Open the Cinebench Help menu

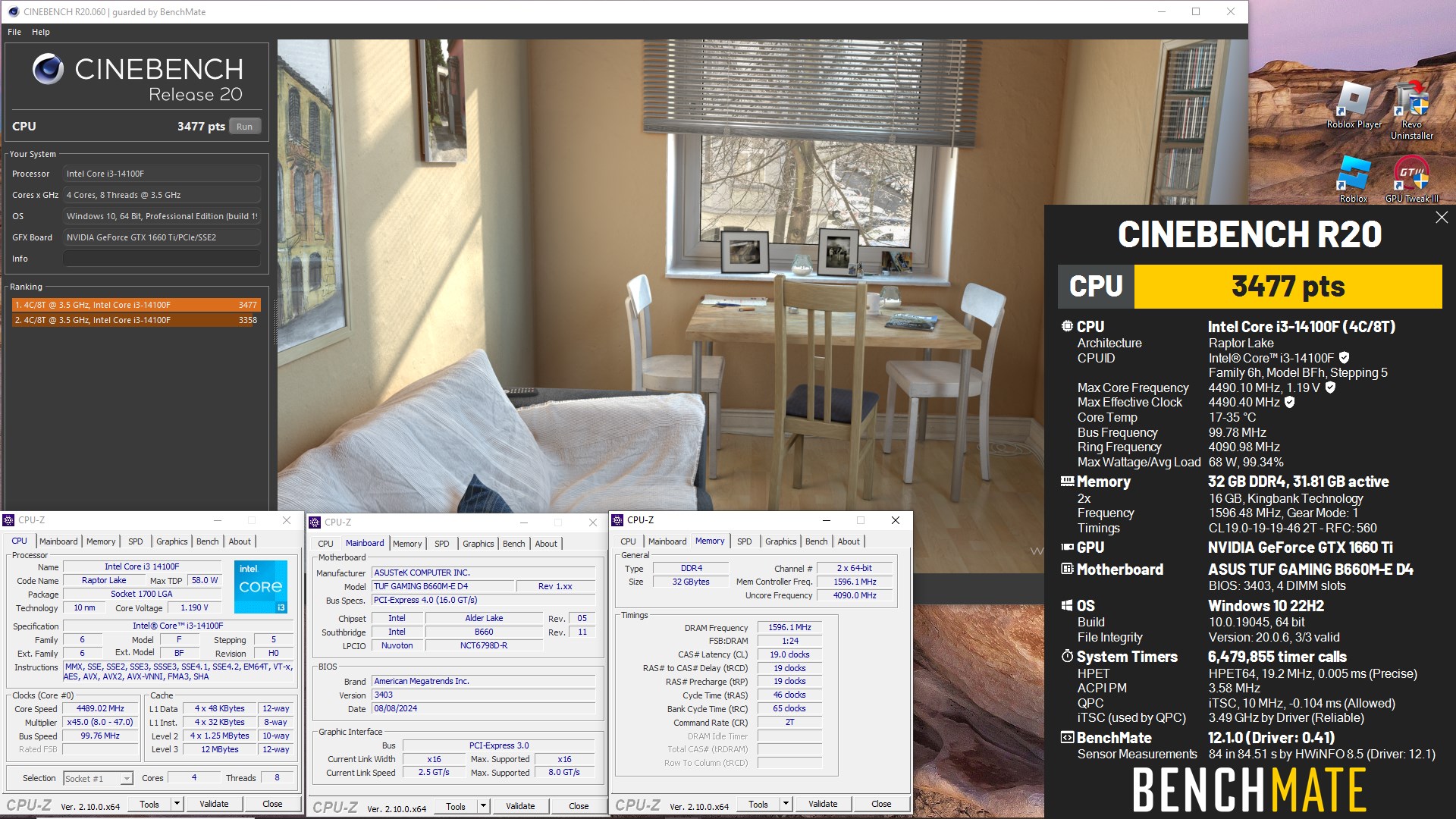[x=41, y=32]
